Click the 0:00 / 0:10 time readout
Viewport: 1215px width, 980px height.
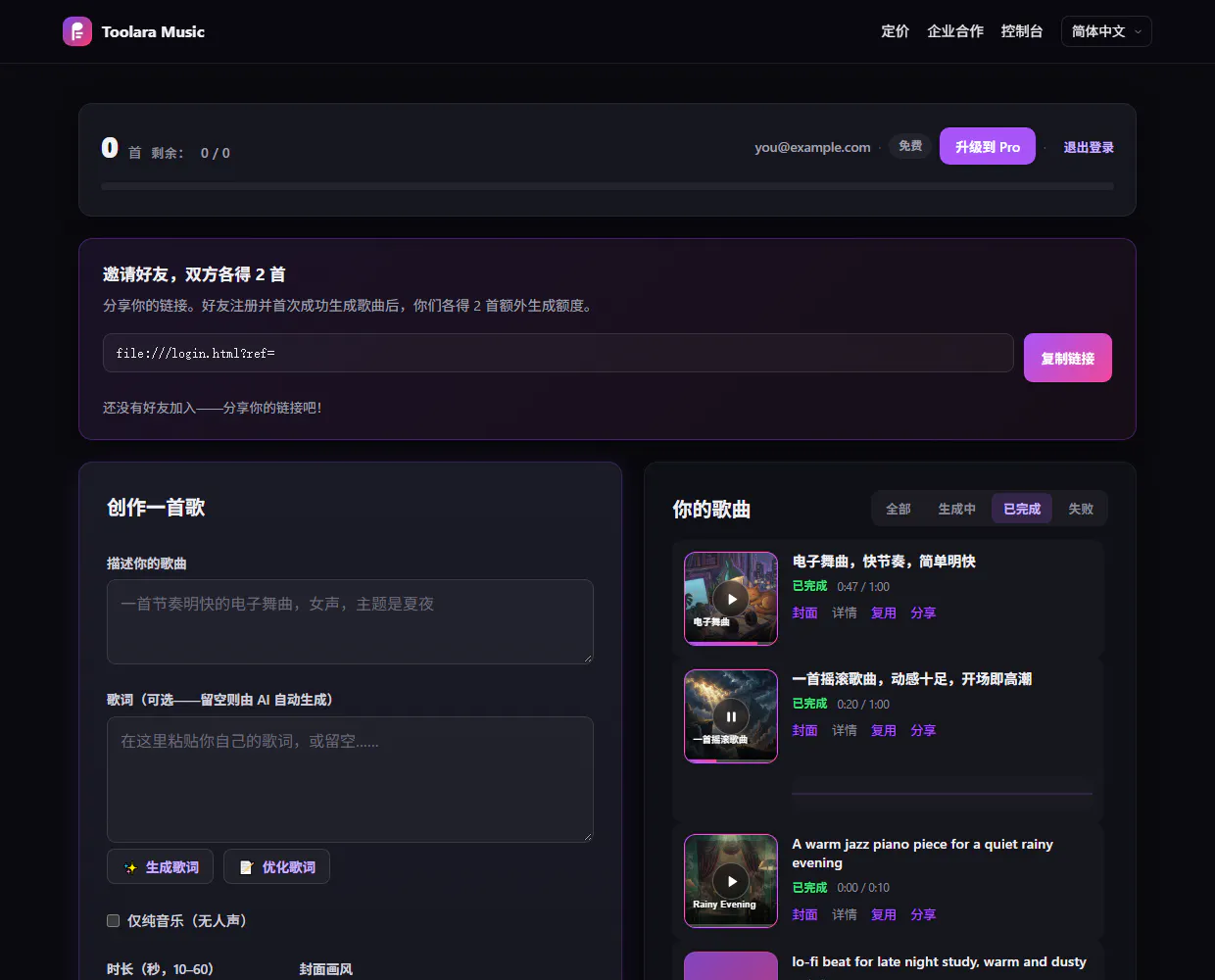863,888
